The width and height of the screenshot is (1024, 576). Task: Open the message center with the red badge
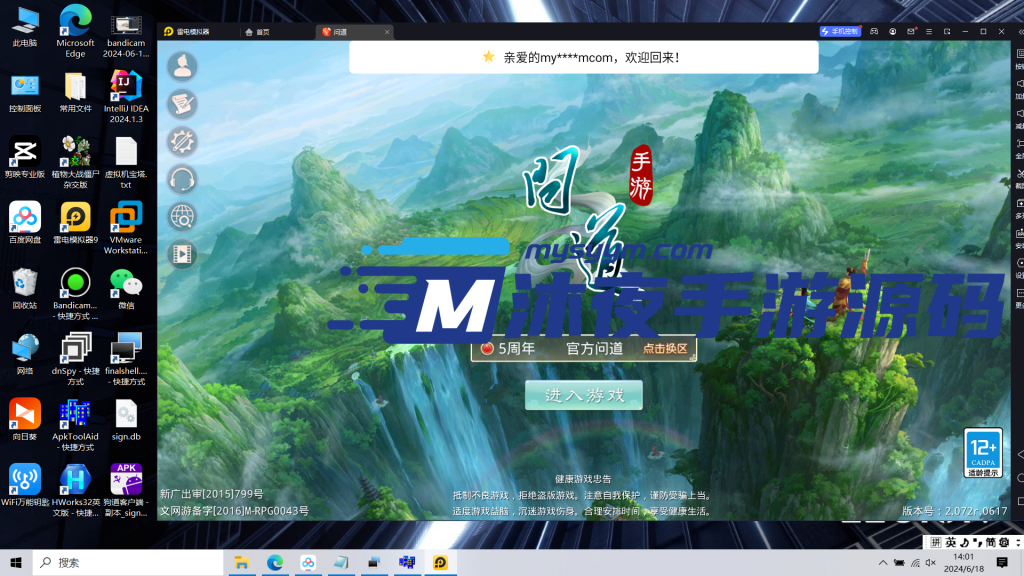pos(911,31)
